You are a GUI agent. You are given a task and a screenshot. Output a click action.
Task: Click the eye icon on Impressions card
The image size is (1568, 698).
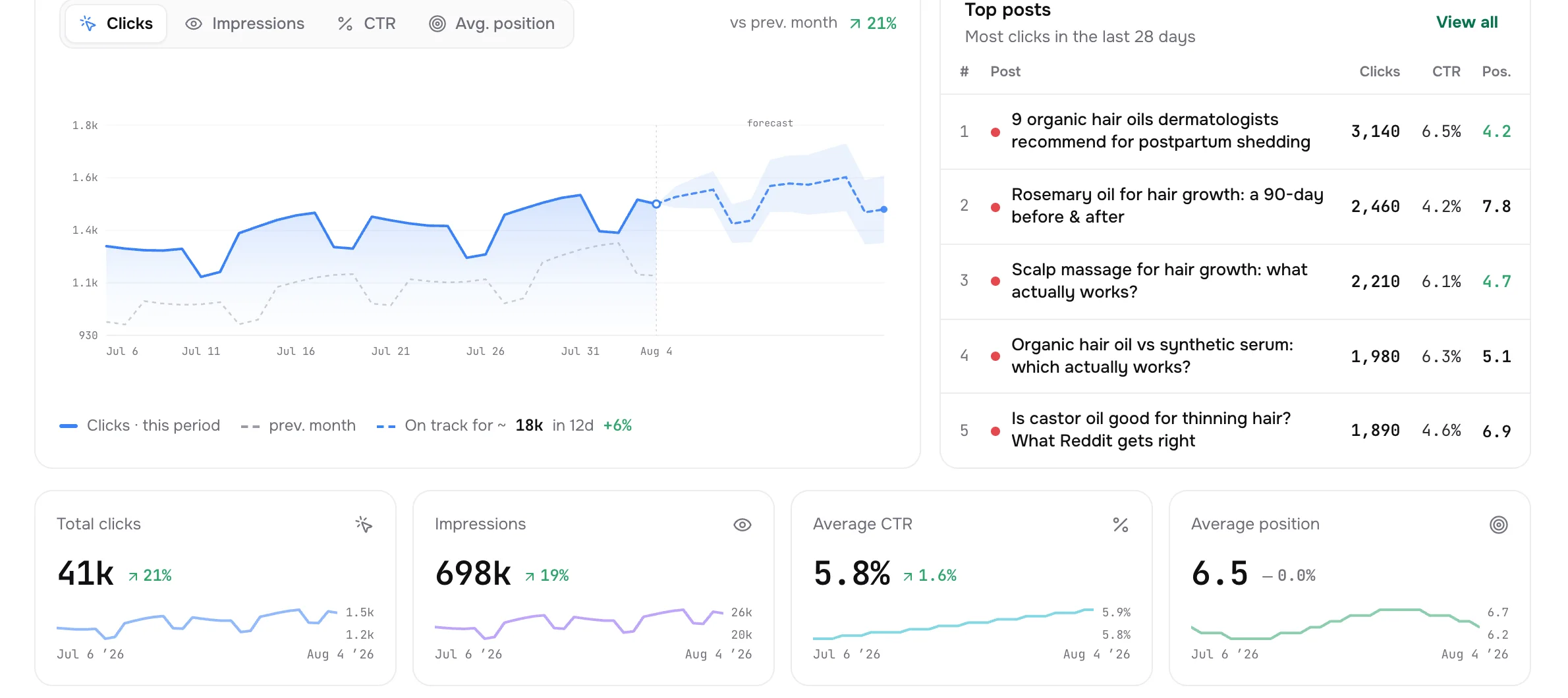742,525
